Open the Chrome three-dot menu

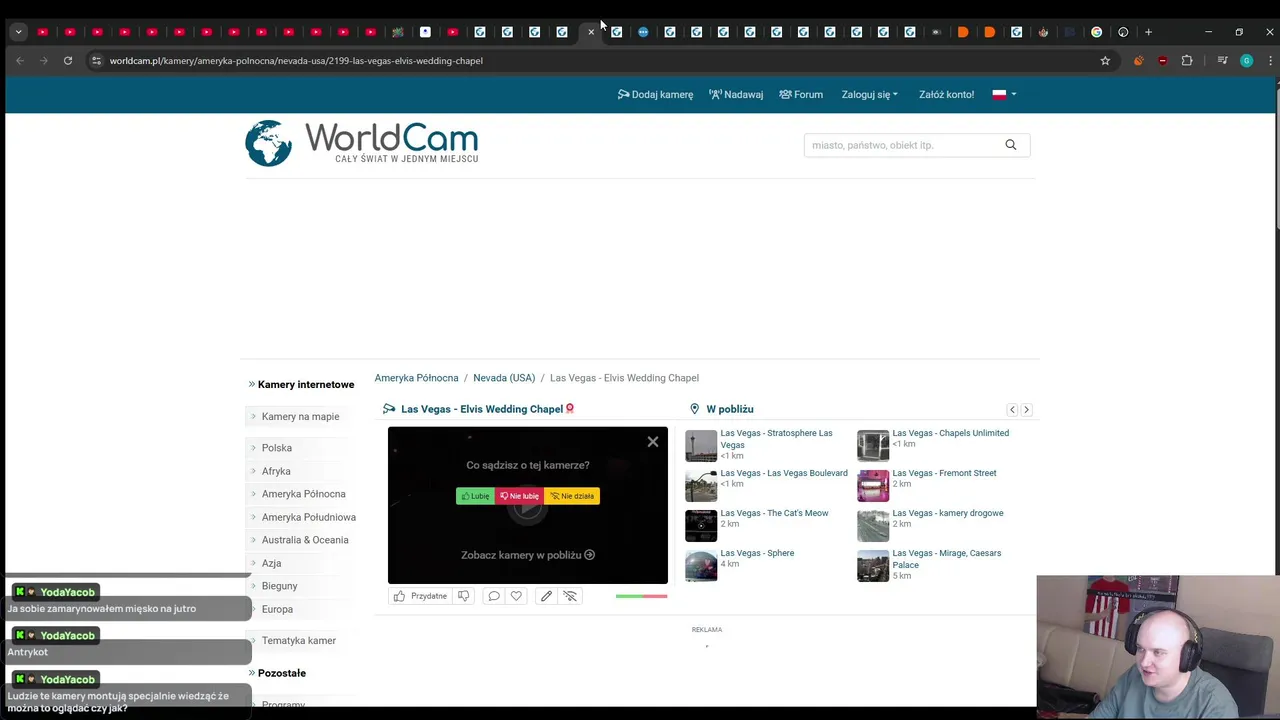[1270, 61]
